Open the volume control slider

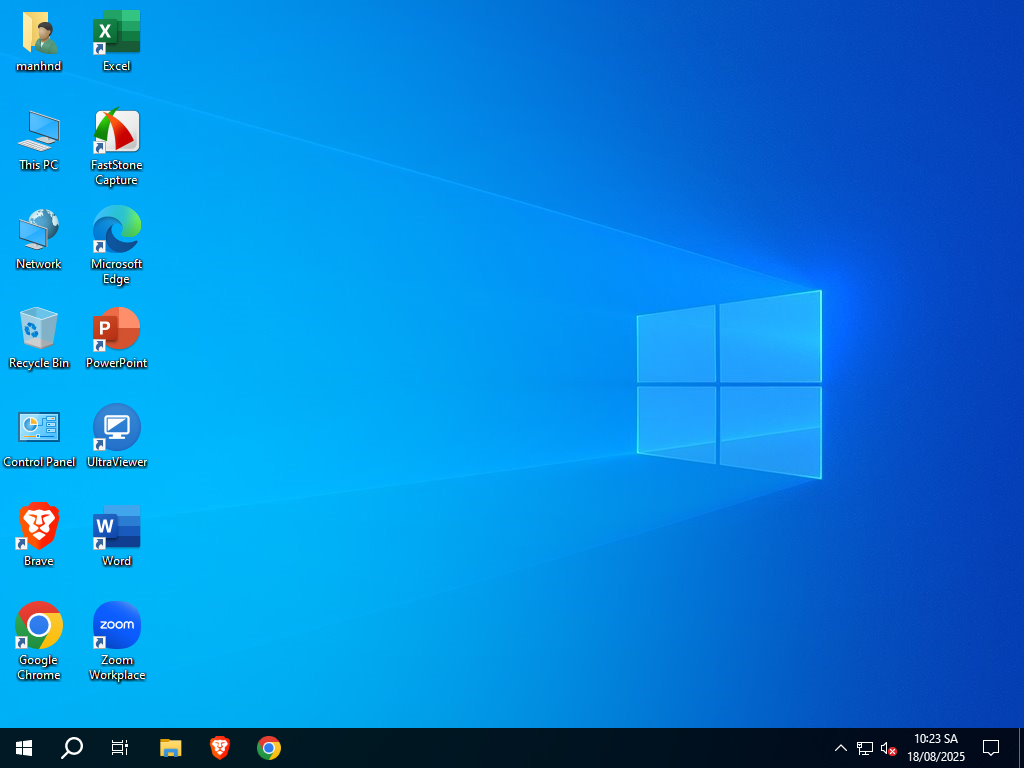(888, 747)
